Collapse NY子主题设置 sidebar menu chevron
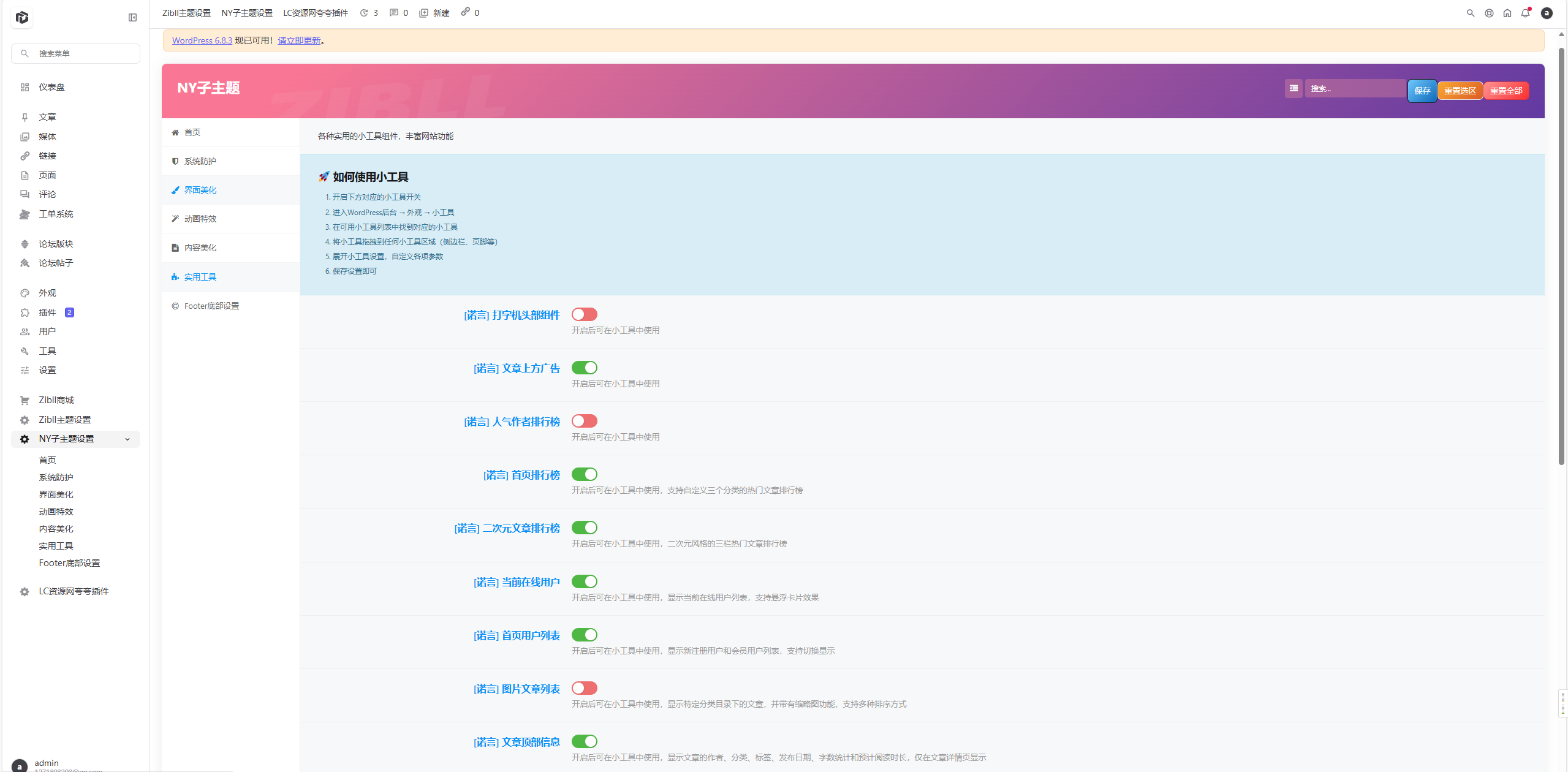This screenshot has height=772, width=1568. point(127,439)
